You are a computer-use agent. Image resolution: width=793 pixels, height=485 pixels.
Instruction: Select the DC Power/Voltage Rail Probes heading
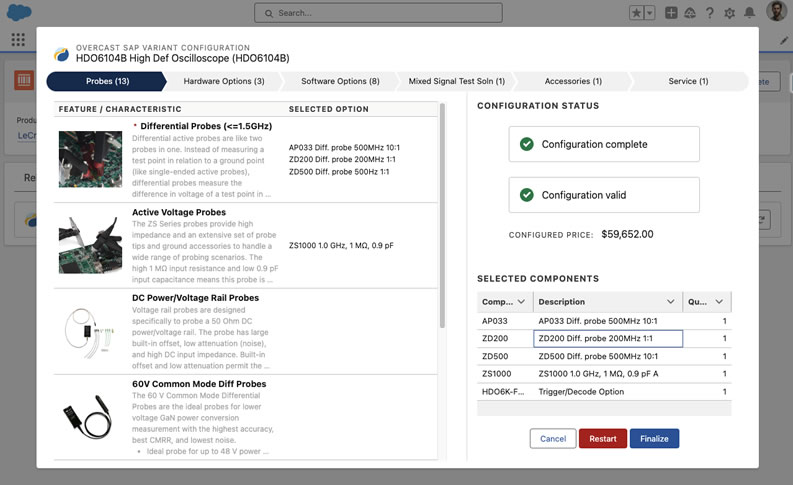pos(195,298)
